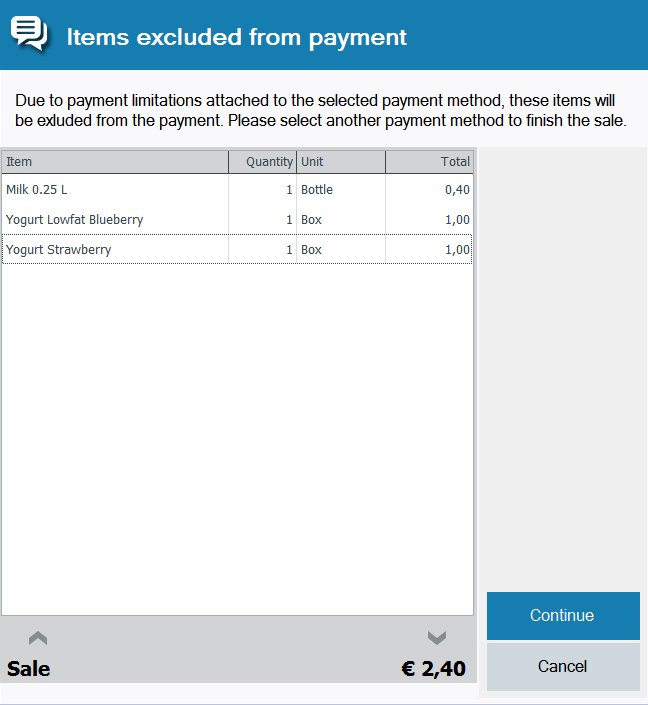
Task: Click the chat bubbles dialog icon
Action: click(29, 33)
